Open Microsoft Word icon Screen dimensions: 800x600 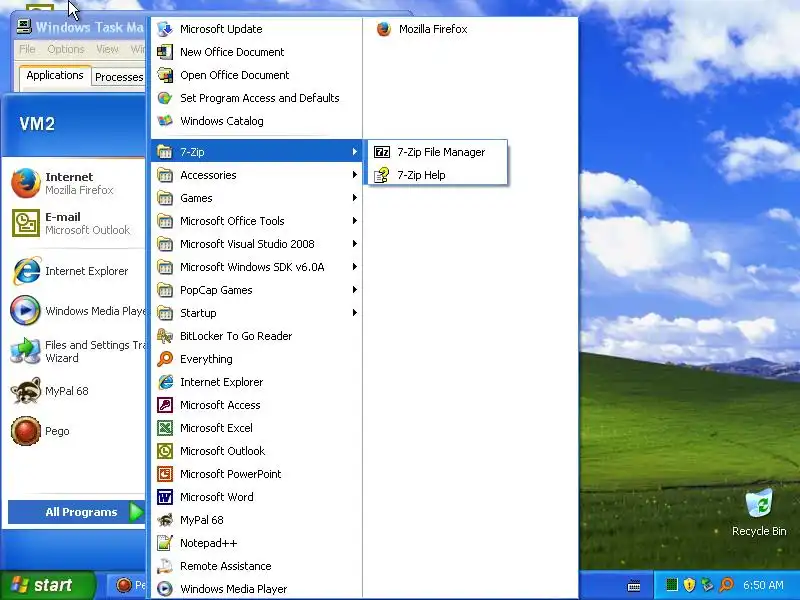[x=165, y=497]
